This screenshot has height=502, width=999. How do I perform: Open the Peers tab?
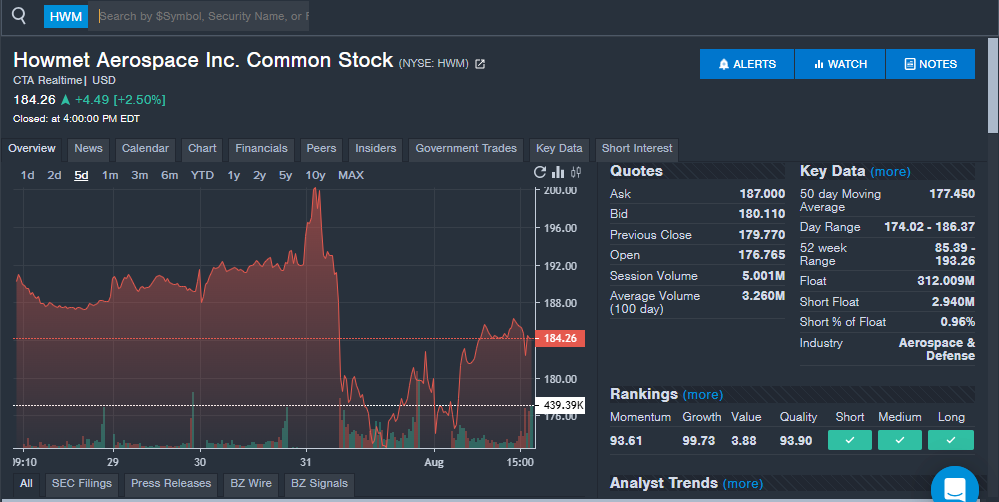(321, 148)
